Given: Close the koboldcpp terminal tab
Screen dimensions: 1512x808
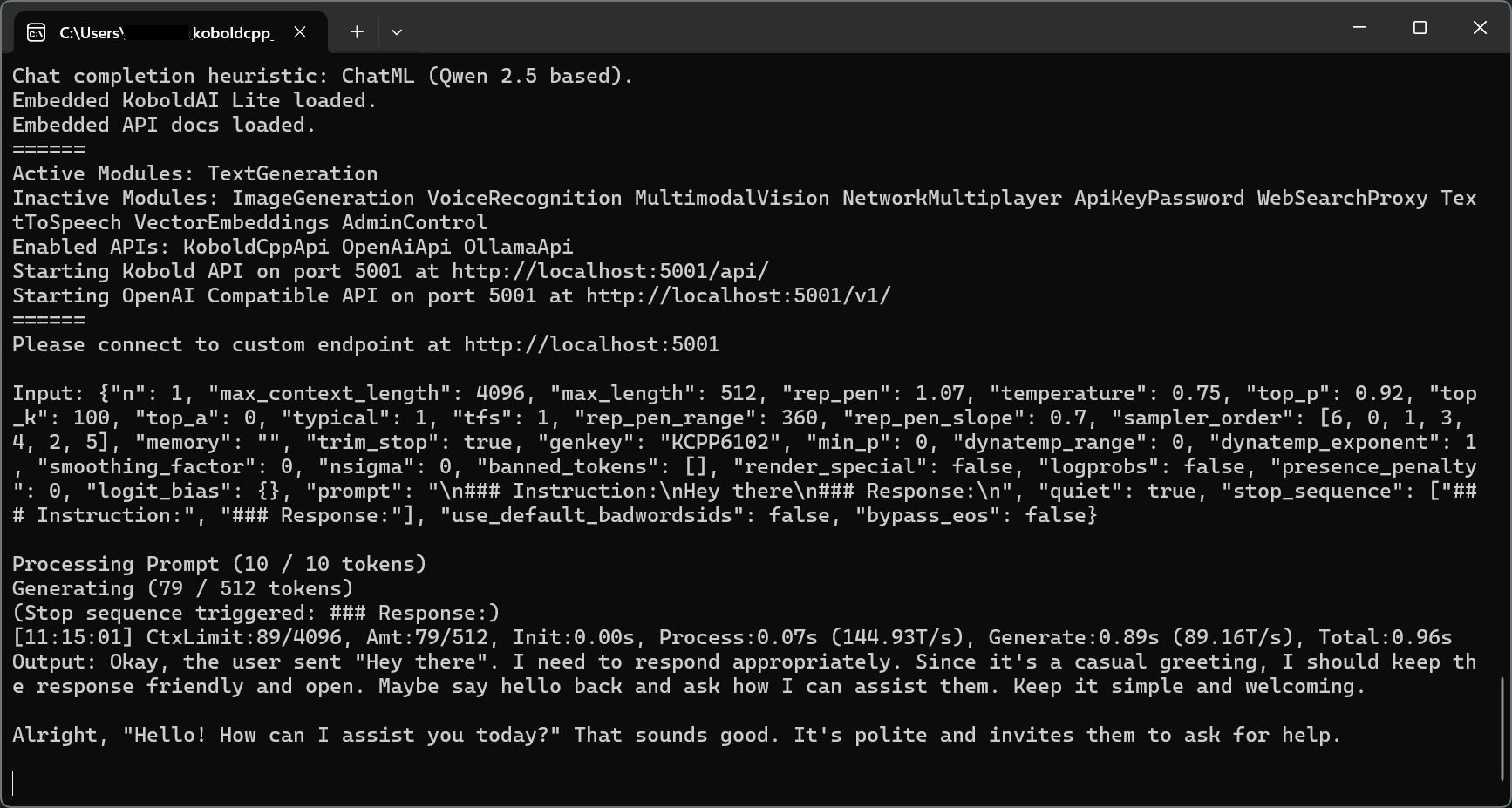Looking at the screenshot, I should click(x=300, y=32).
